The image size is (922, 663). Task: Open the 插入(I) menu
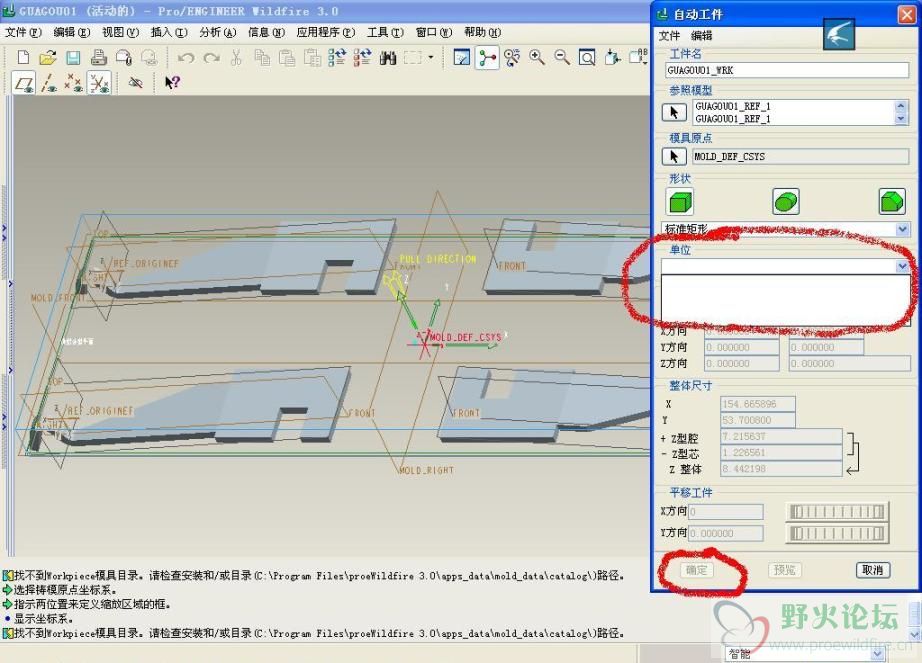[169, 32]
